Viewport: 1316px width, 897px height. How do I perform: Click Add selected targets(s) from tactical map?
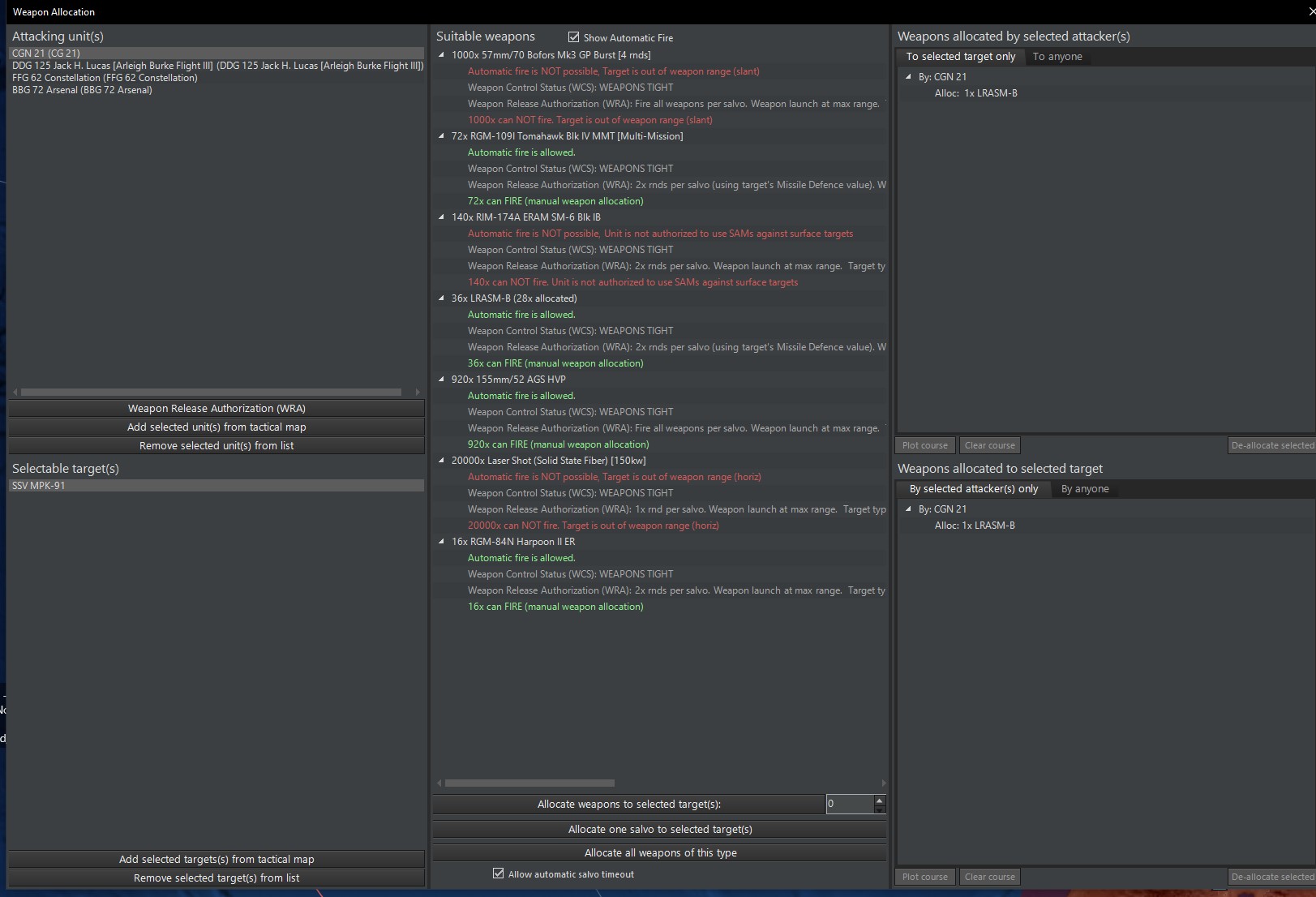[216, 860]
